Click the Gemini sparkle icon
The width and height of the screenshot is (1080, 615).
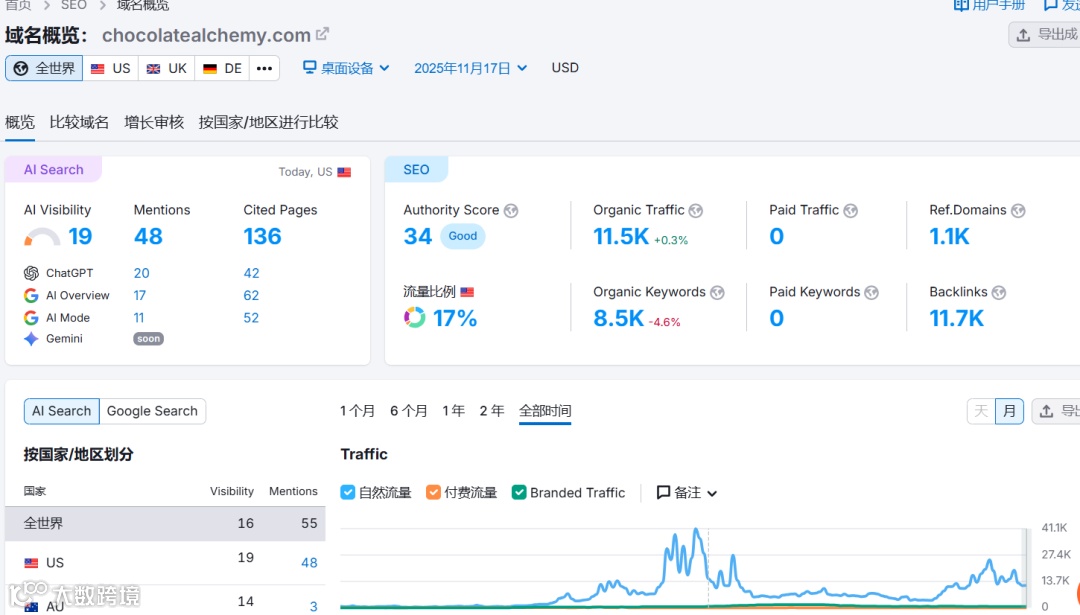[x=31, y=339]
